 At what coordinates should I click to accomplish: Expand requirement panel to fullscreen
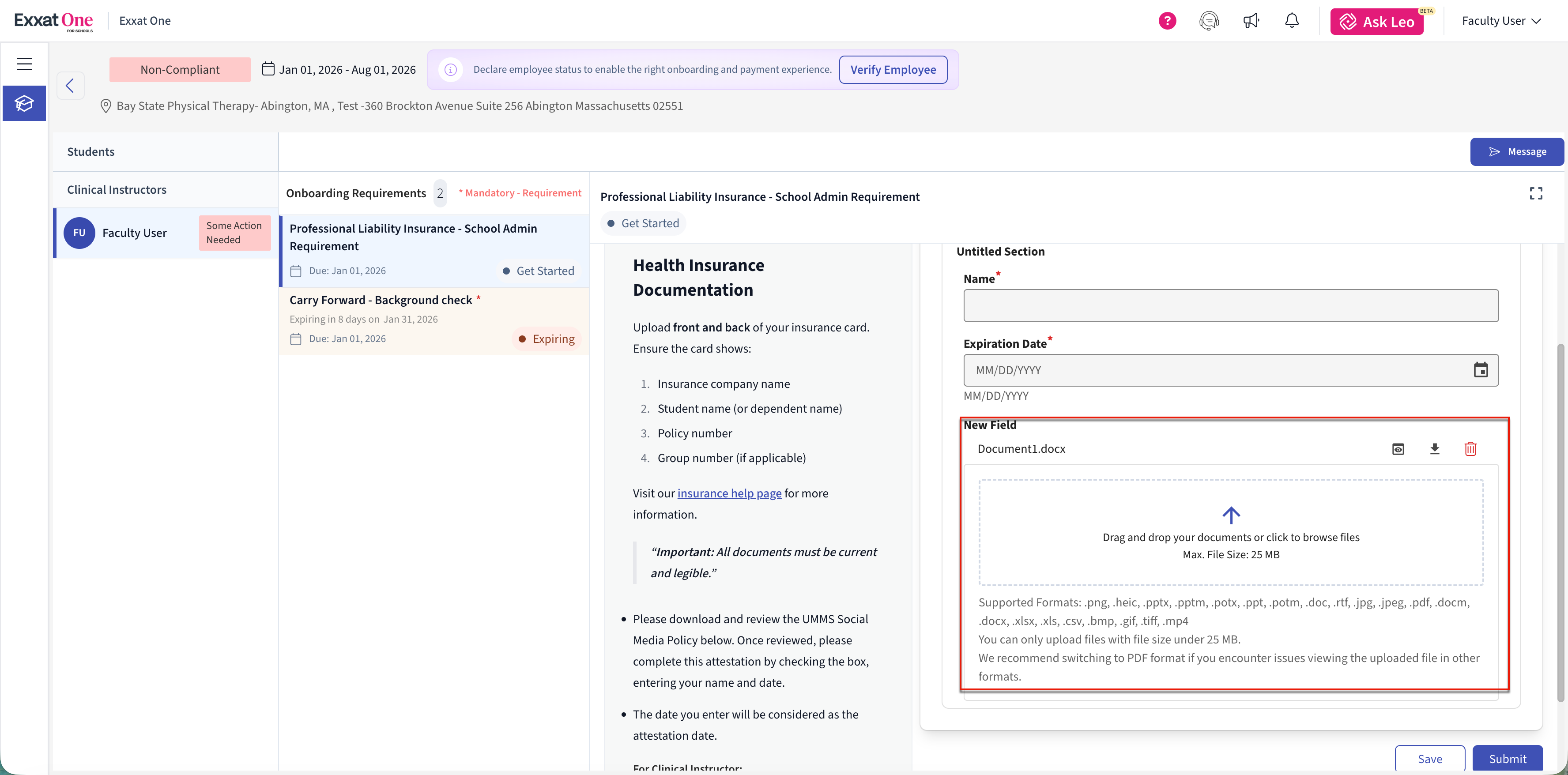(x=1536, y=194)
